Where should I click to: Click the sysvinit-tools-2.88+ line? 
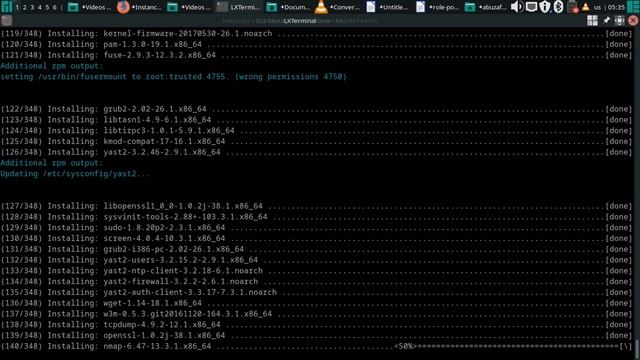[316, 217]
